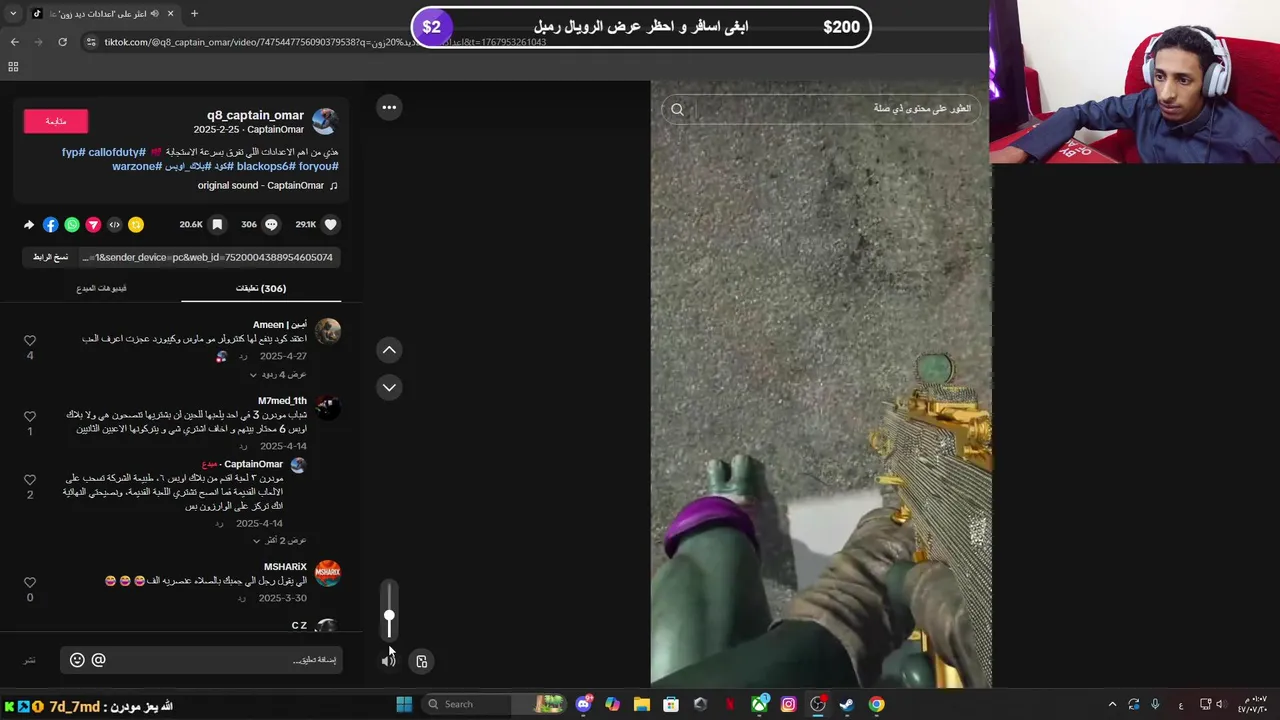
Task: Open File Explorer from the taskbar
Action: pos(642,704)
